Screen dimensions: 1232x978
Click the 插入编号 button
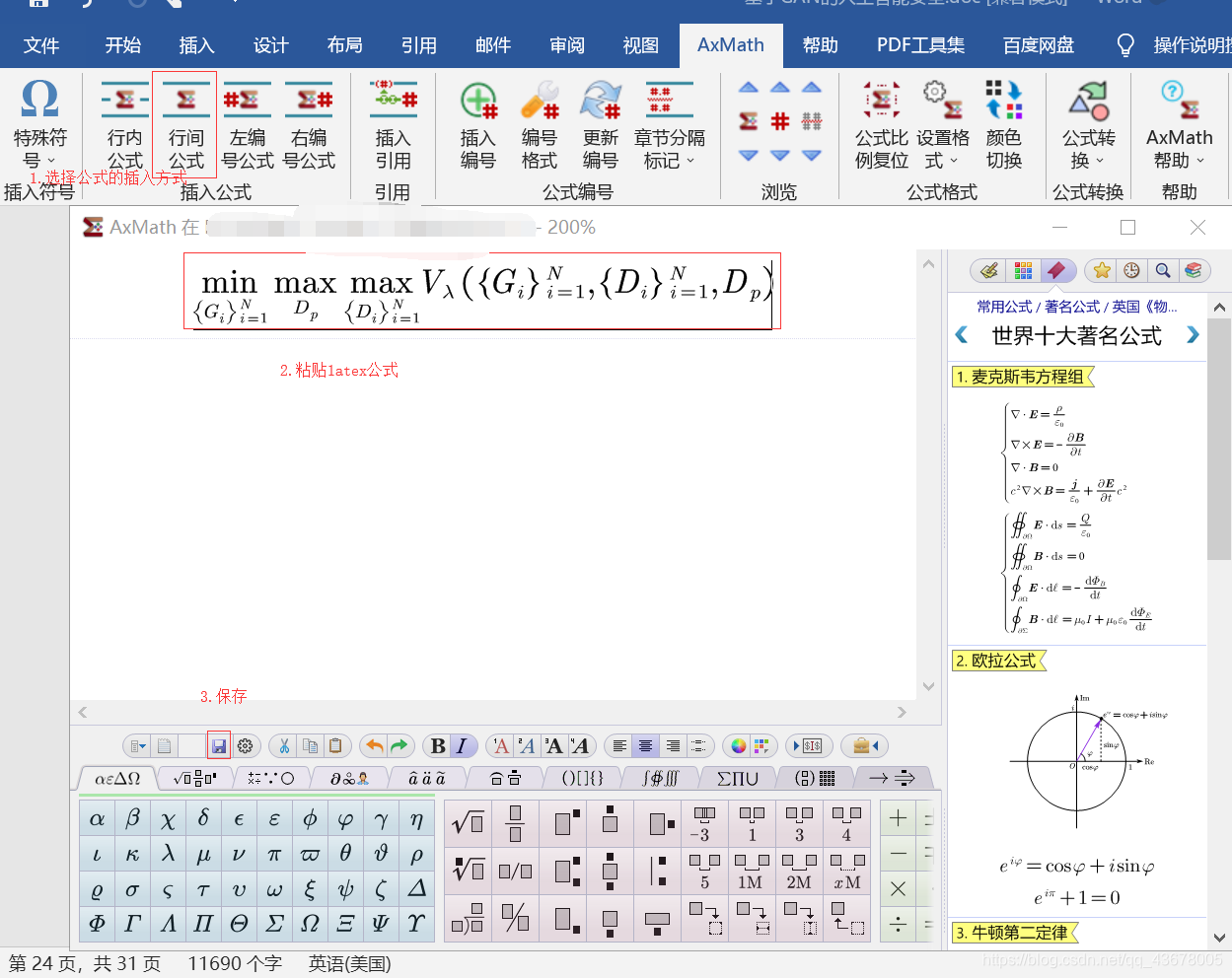[x=478, y=125]
